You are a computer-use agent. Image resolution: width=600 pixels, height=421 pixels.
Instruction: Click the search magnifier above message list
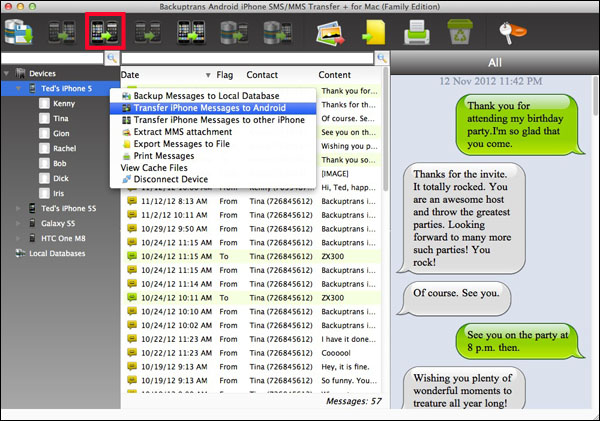pos(382,58)
